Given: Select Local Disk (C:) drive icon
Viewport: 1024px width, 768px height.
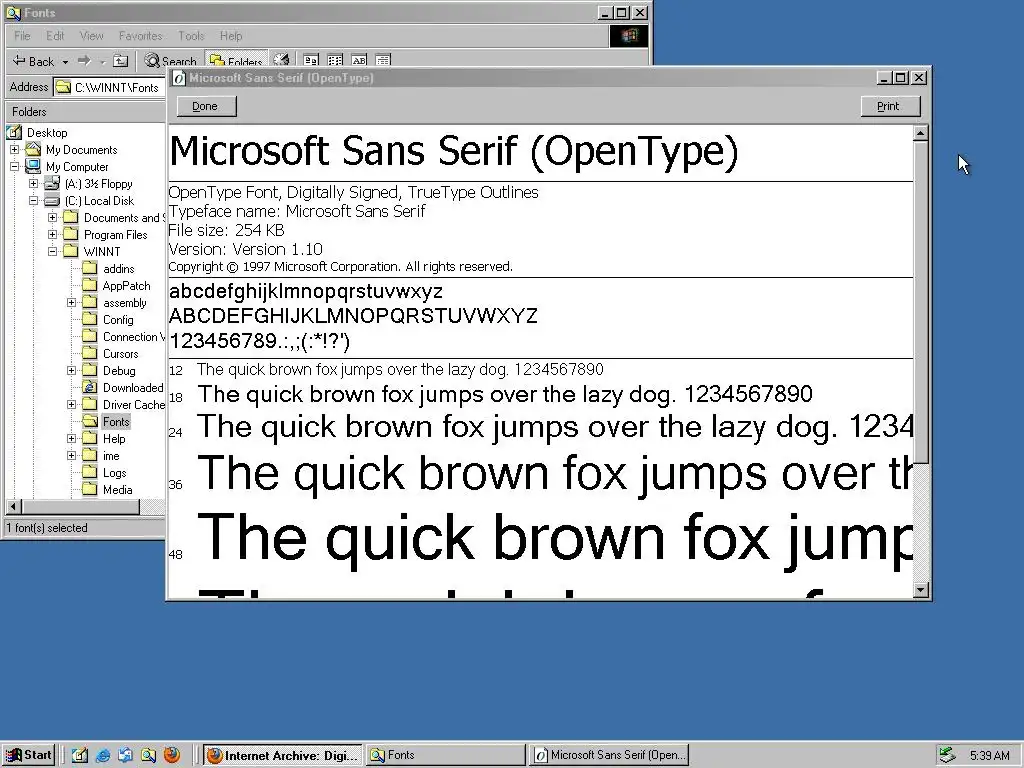Looking at the screenshot, I should (52, 200).
